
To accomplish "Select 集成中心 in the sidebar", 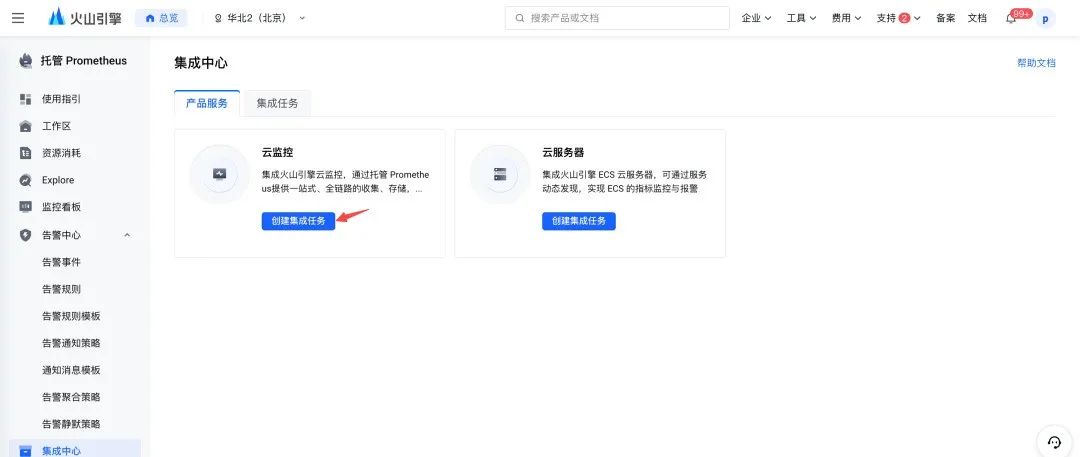I will coord(74,449).
